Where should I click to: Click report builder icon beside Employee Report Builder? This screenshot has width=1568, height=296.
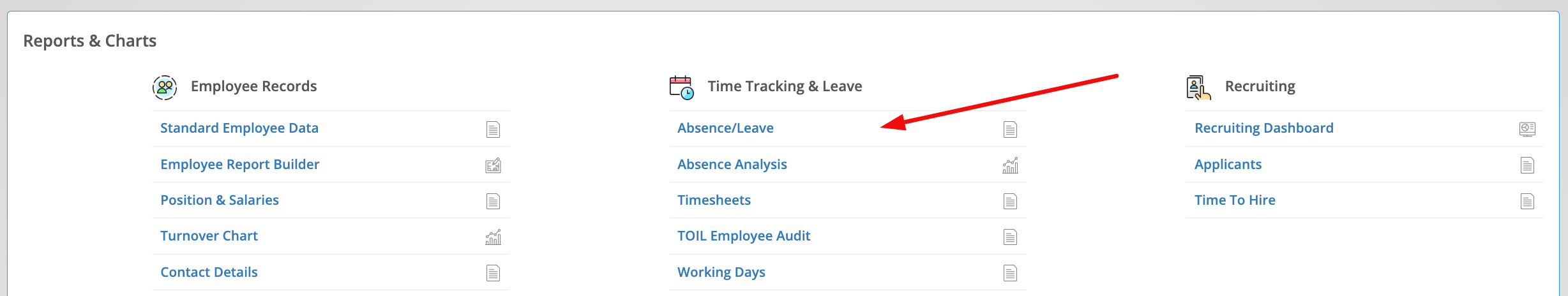coord(493,165)
